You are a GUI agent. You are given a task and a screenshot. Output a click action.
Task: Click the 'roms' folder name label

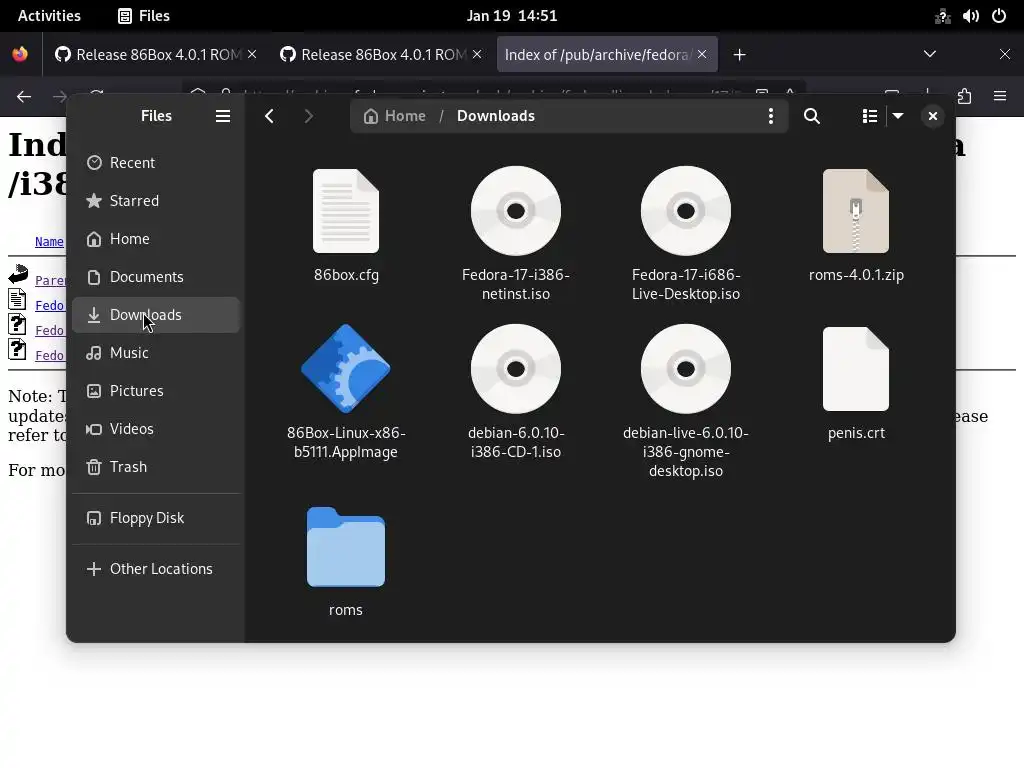pos(346,610)
